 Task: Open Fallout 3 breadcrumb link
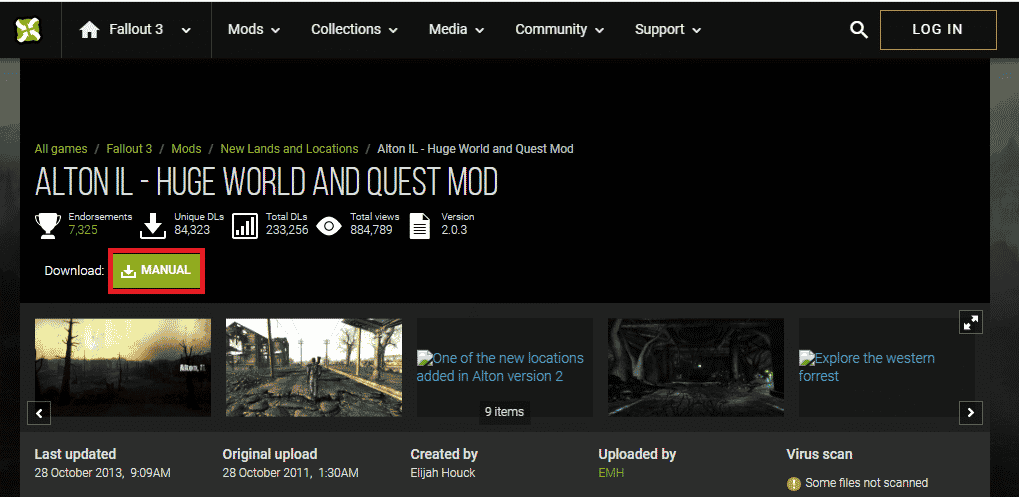[129, 149]
